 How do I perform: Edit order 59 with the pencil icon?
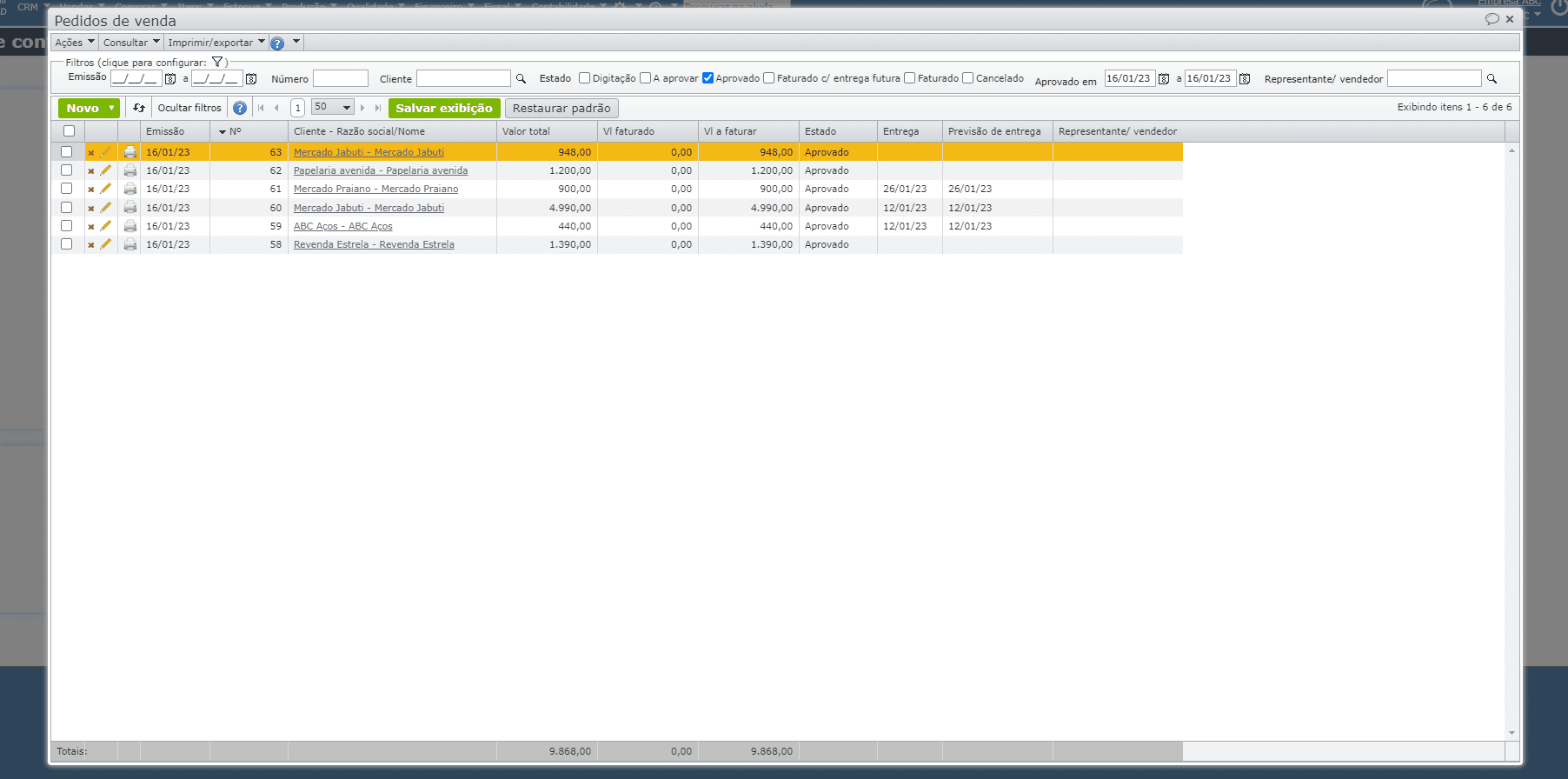[x=106, y=226]
